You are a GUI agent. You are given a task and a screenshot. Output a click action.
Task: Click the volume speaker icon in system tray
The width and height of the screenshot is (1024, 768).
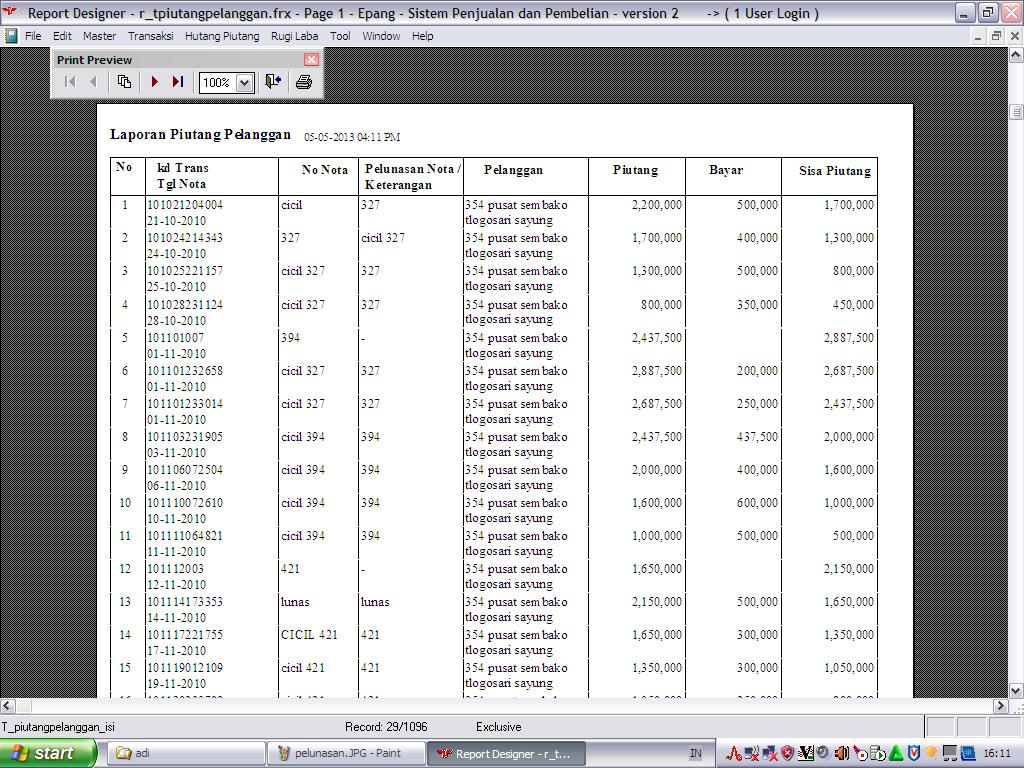(842, 753)
